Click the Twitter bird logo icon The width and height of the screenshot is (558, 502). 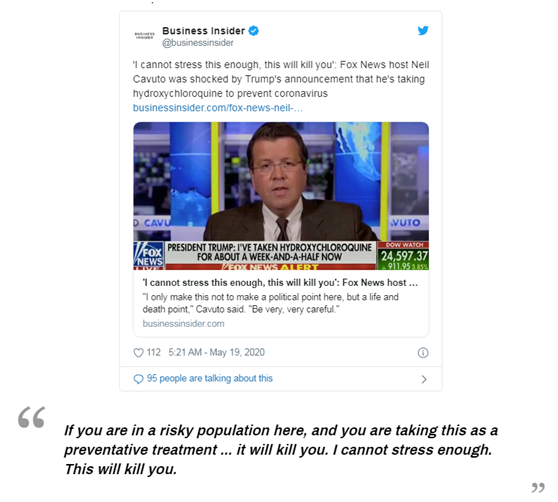(423, 31)
